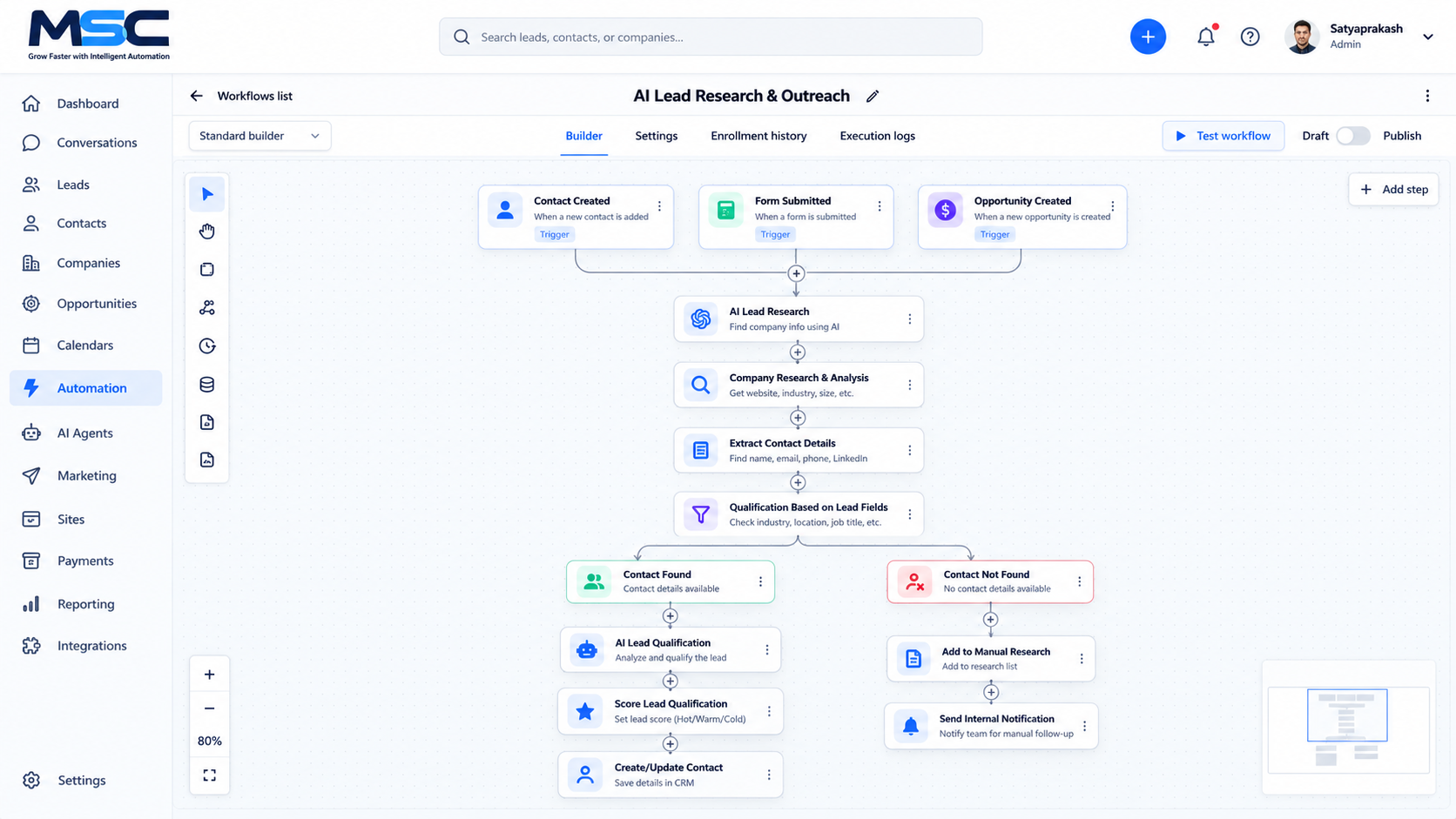Click the search leads input field
This screenshot has height=819, width=1456.
(x=711, y=37)
